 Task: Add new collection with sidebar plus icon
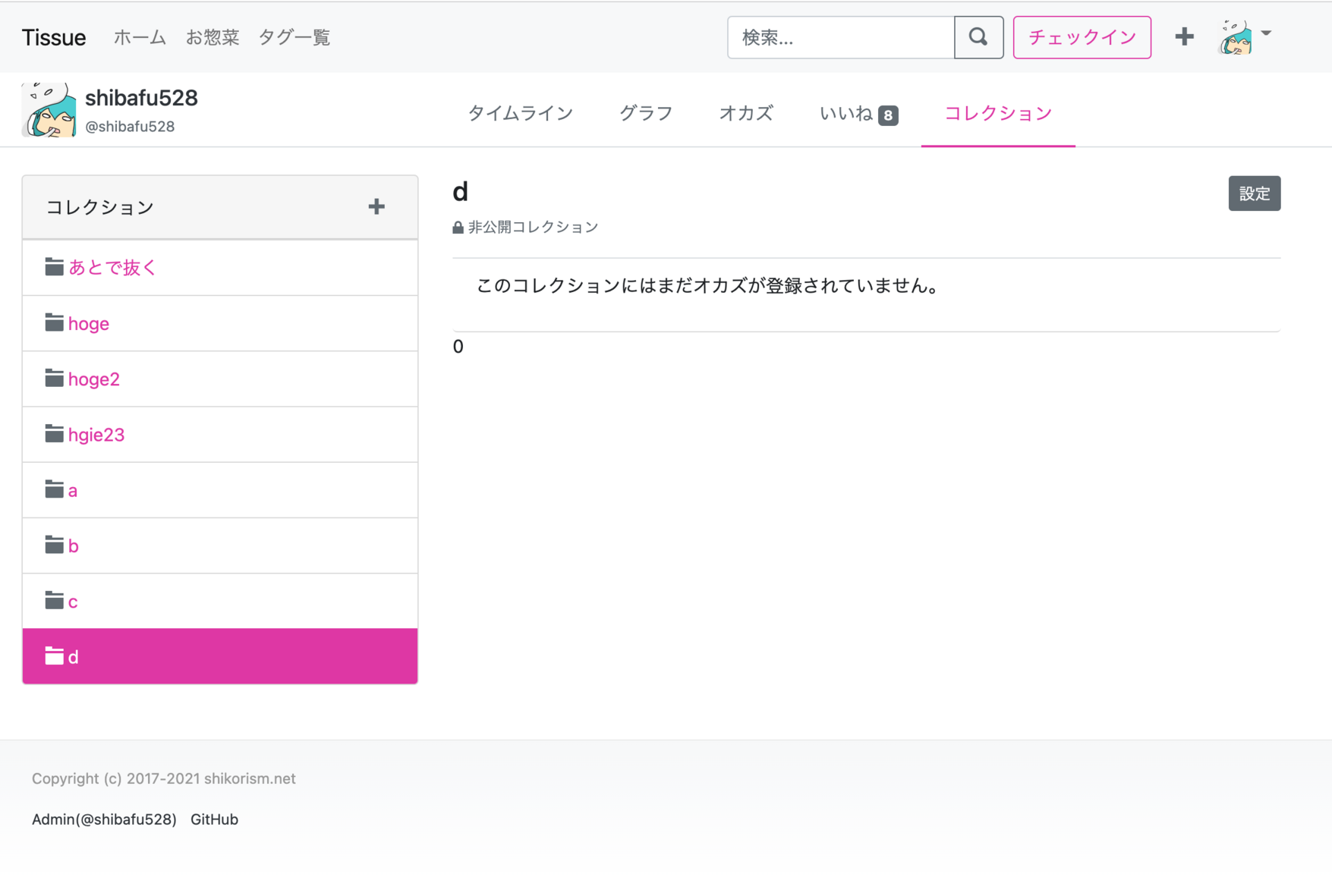376,206
